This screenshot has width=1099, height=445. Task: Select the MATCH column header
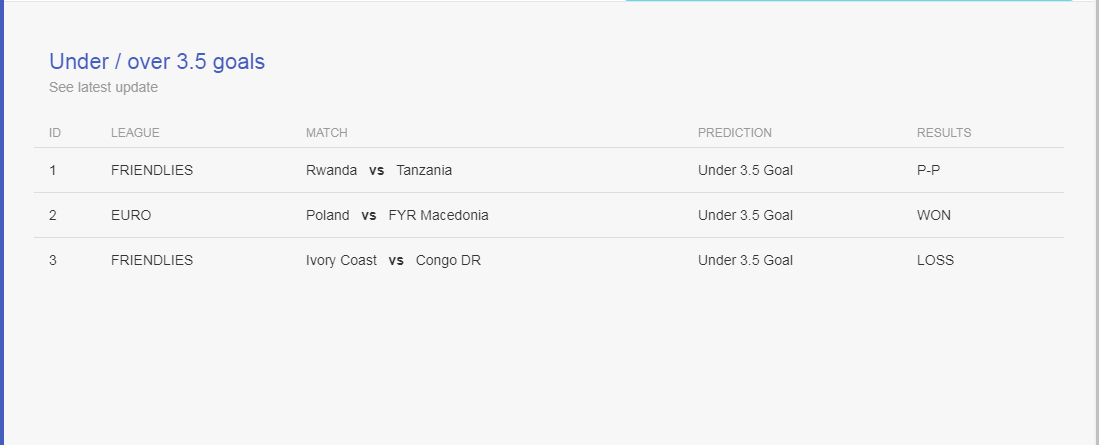pos(327,132)
